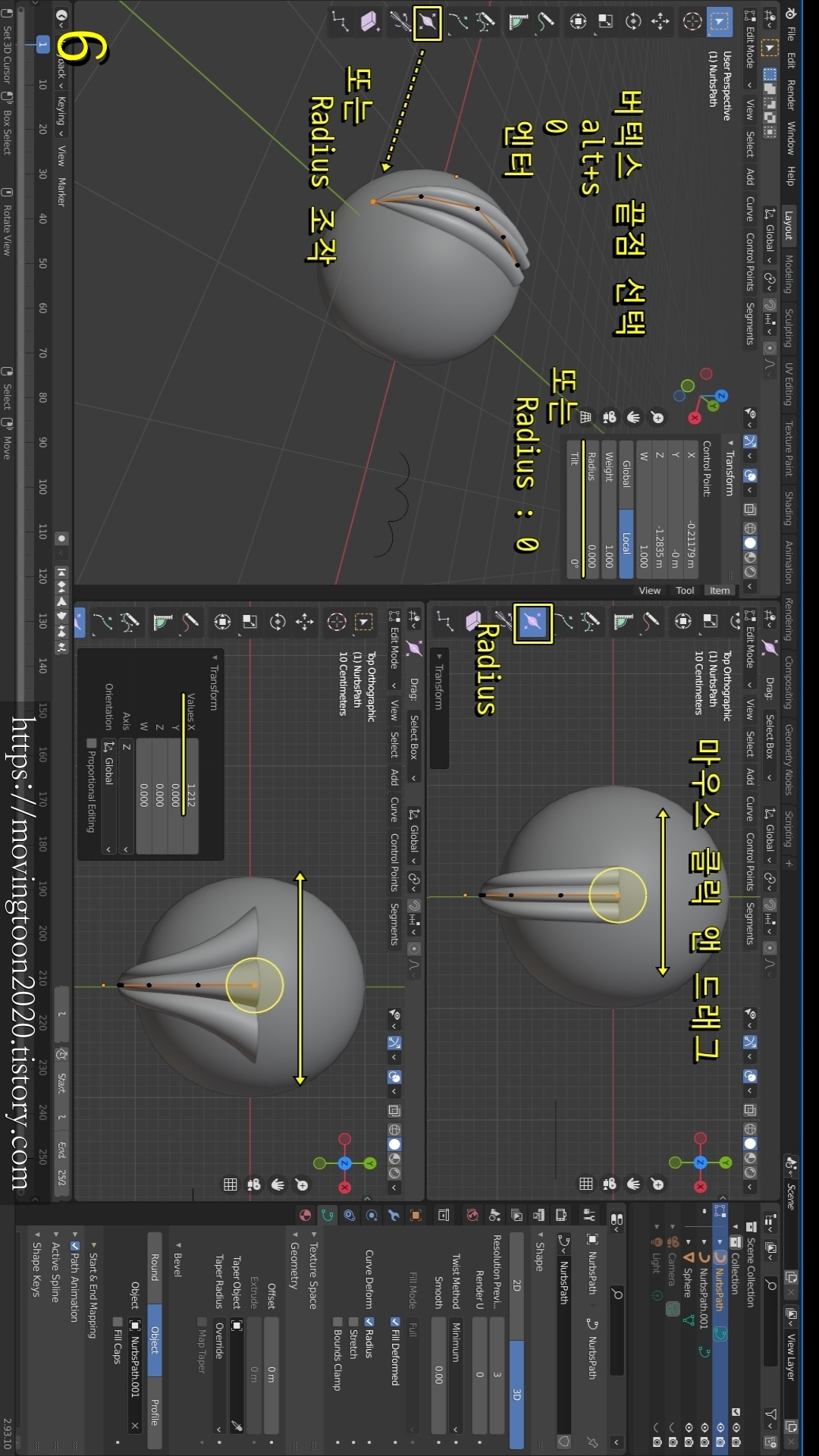Open the Output properties tab icon
The width and height of the screenshot is (819, 1456).
pyautogui.click(x=539, y=1215)
